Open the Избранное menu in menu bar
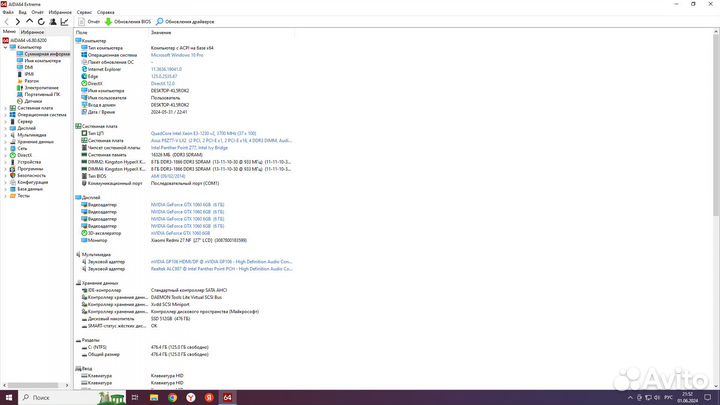The image size is (720, 405). [x=60, y=12]
